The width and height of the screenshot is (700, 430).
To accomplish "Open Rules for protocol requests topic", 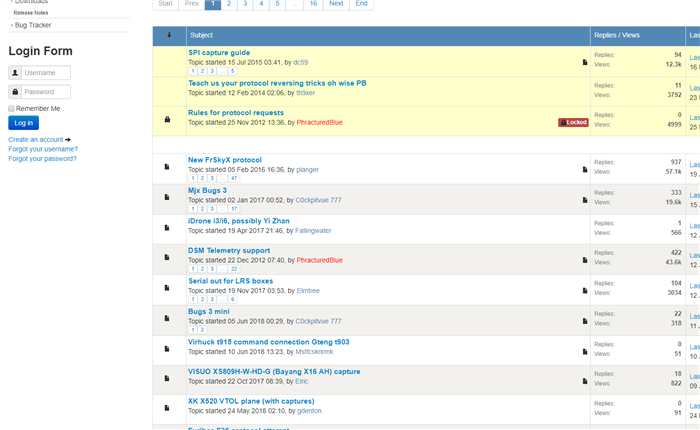I will pyautogui.click(x=236, y=113).
